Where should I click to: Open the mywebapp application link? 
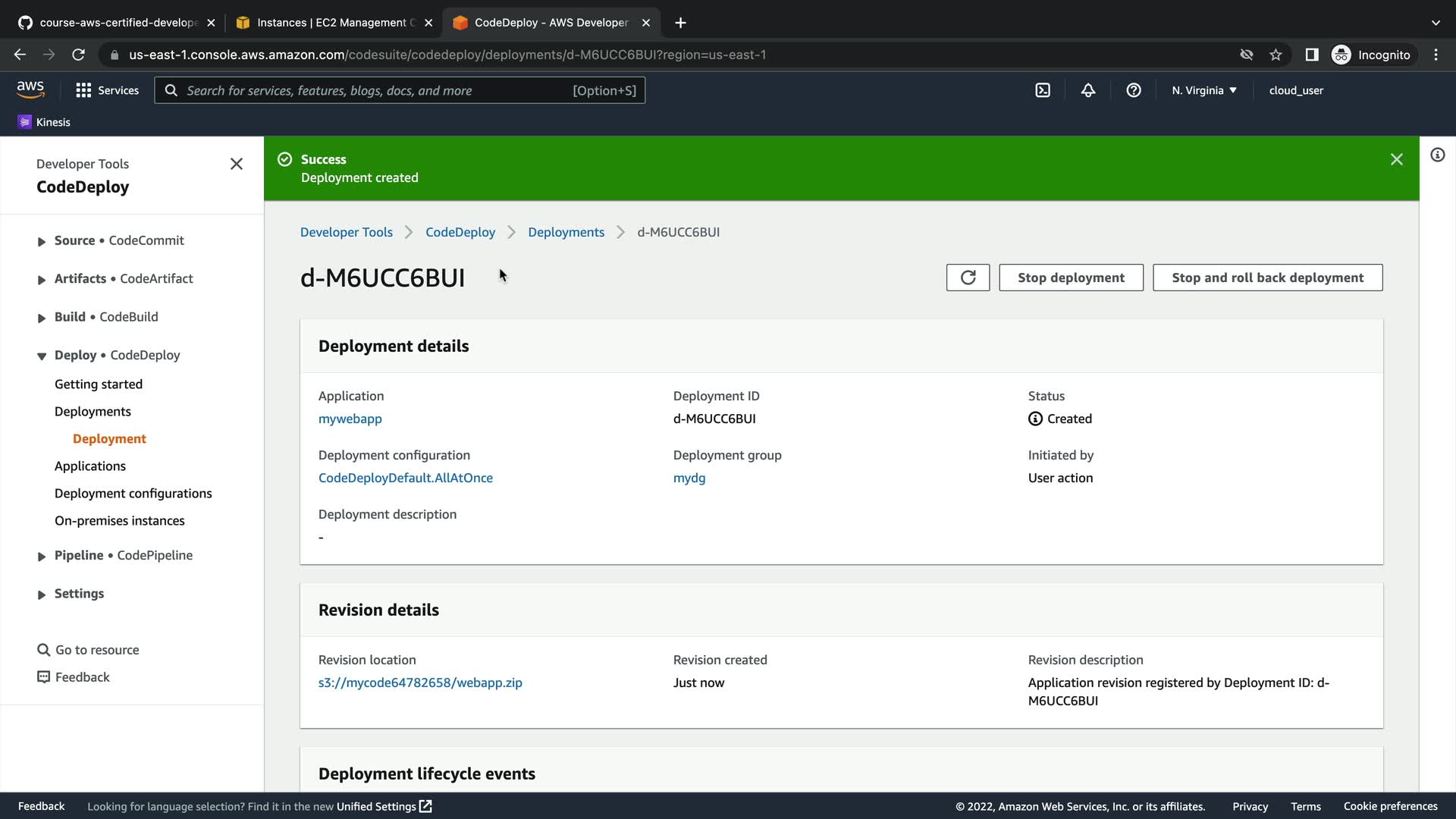coord(350,419)
